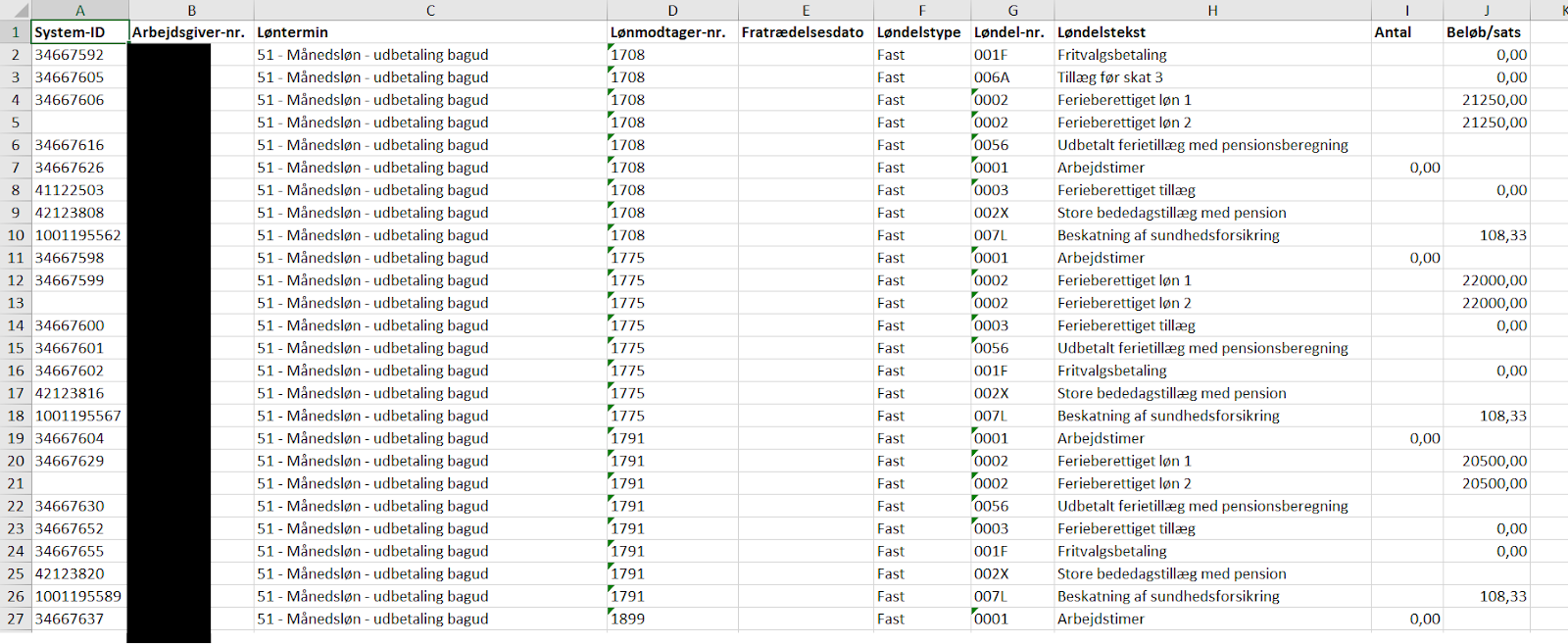Viewport: 1568px width, 644px height.
Task: Select column D header
Action: (672, 10)
